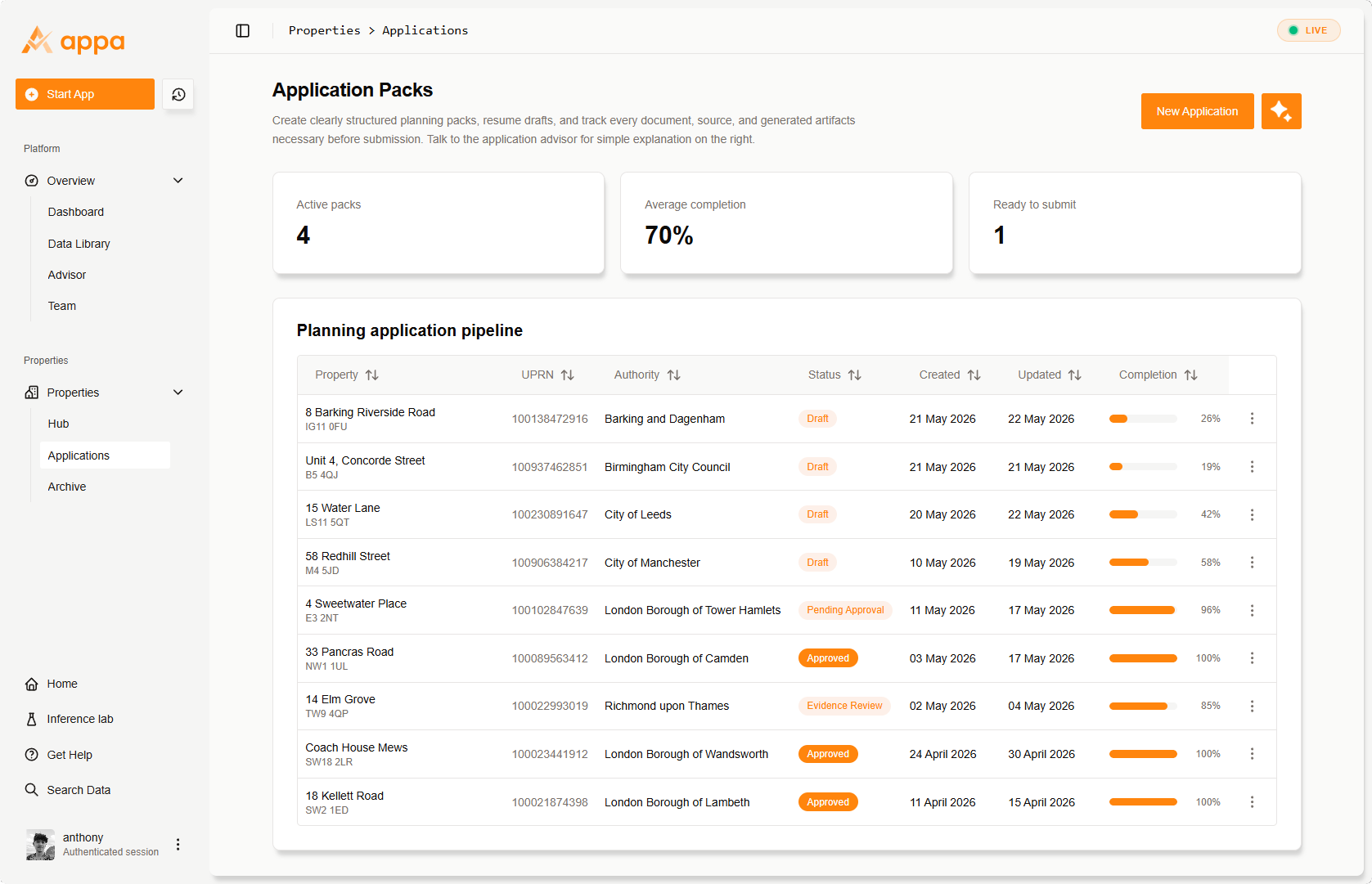The image size is (1372, 884).
Task: Click the Overview compass icon
Action: [x=32, y=181]
